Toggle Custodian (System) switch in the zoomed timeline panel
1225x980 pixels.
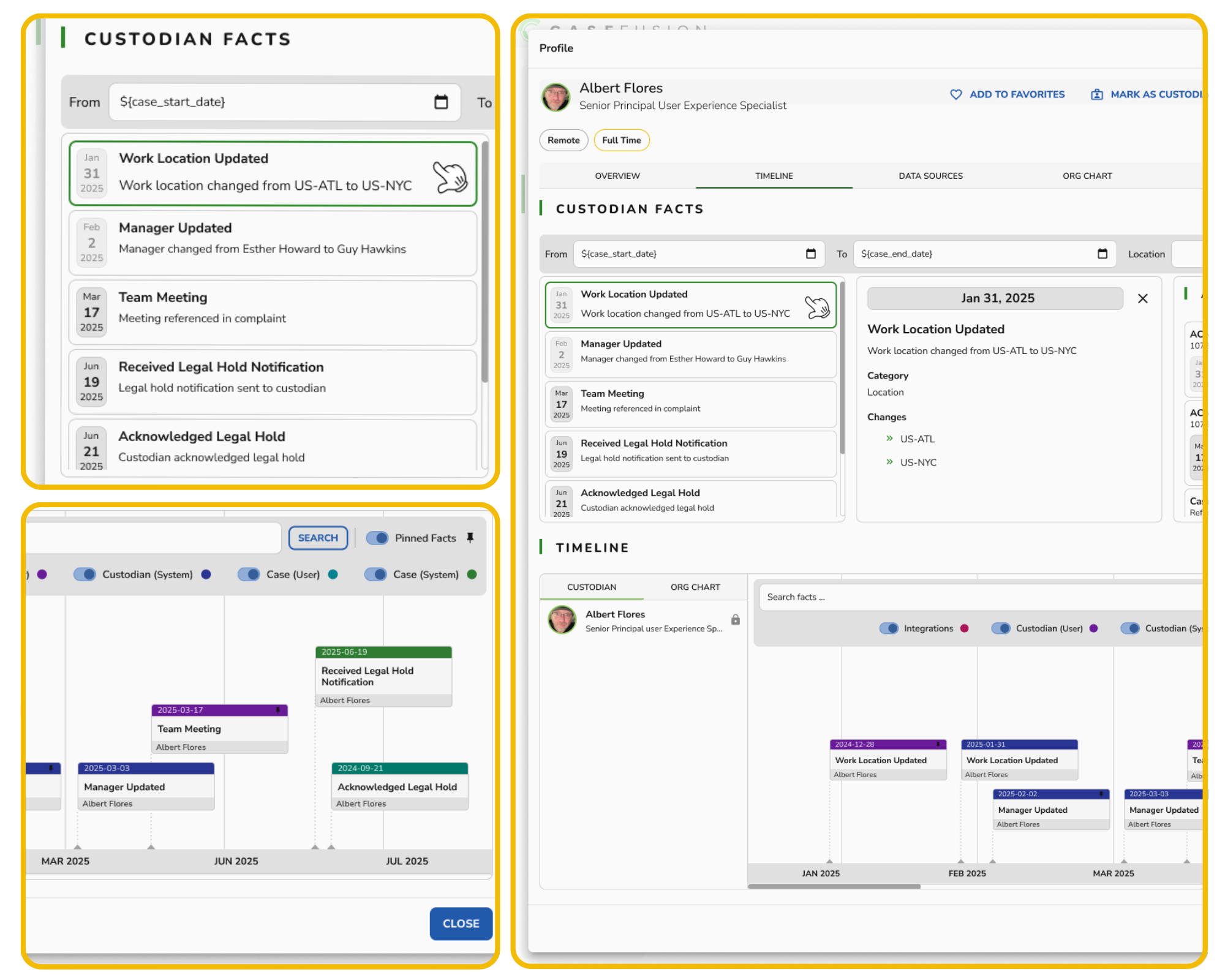(85, 575)
